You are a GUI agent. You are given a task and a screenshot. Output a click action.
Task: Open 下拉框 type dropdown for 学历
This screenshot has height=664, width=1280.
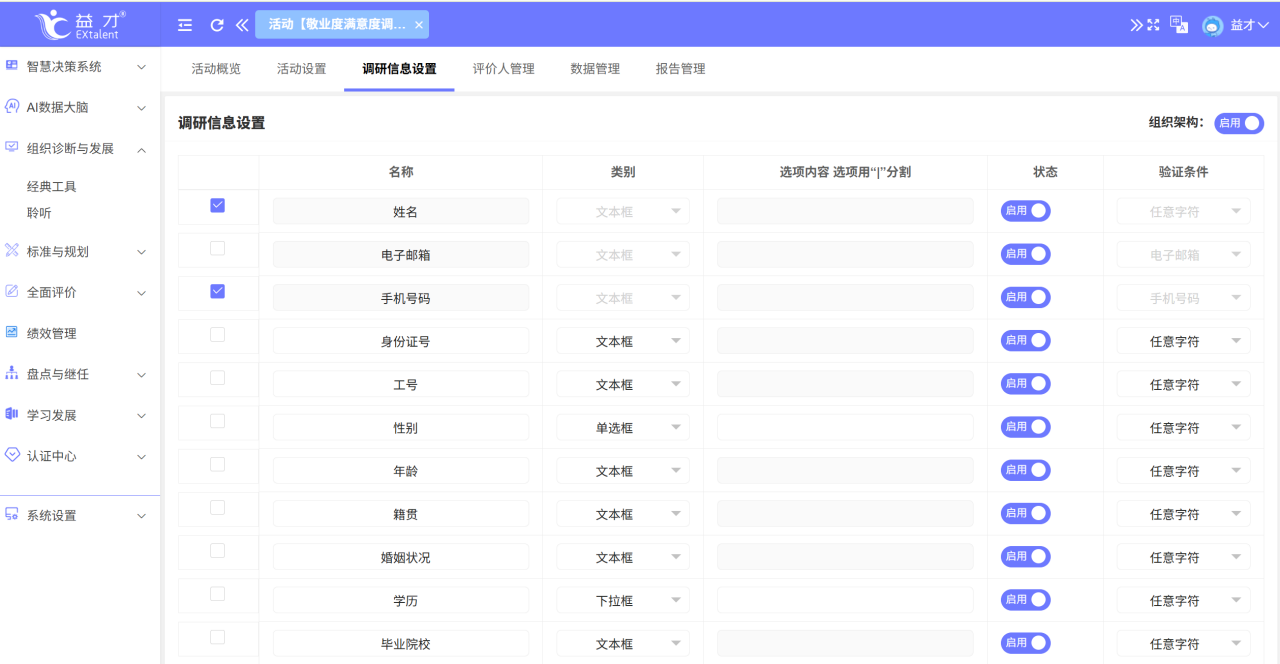623,601
